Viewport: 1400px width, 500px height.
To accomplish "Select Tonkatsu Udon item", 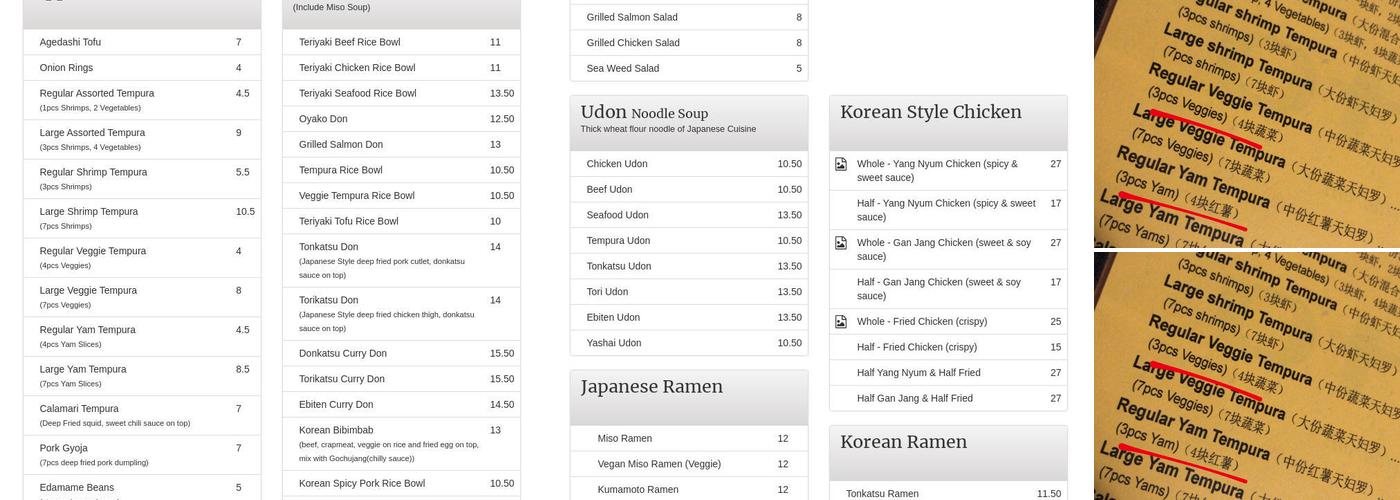I will pyautogui.click(x=689, y=266).
